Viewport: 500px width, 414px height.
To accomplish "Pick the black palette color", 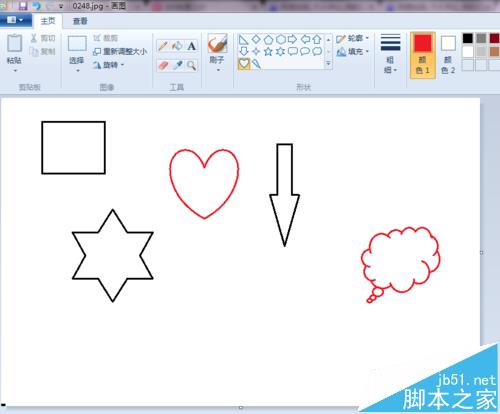I will tap(468, 38).
